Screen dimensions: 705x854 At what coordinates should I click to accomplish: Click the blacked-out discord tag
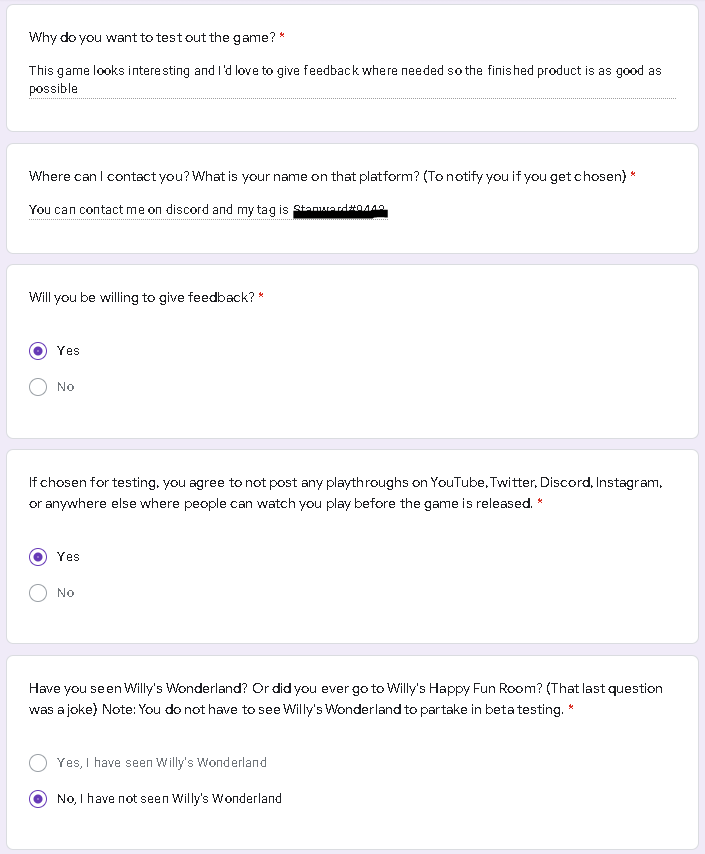pos(341,211)
